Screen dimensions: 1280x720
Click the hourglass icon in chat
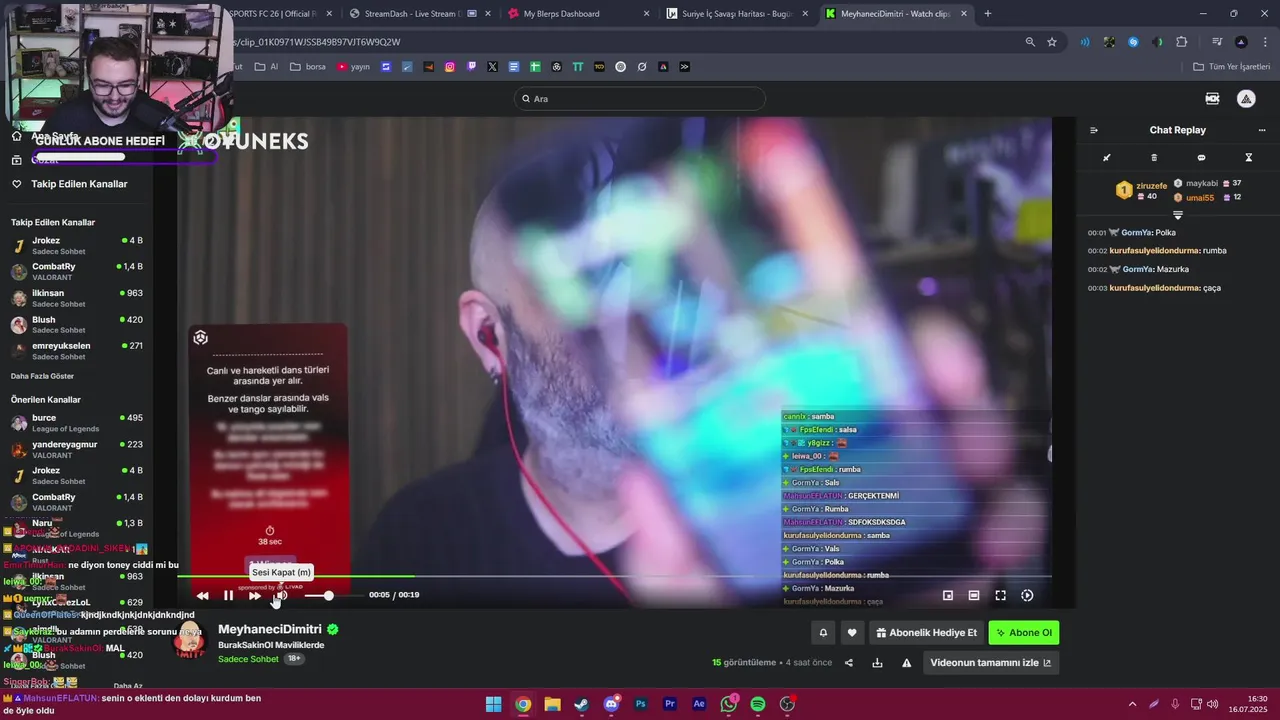[x=1248, y=158]
